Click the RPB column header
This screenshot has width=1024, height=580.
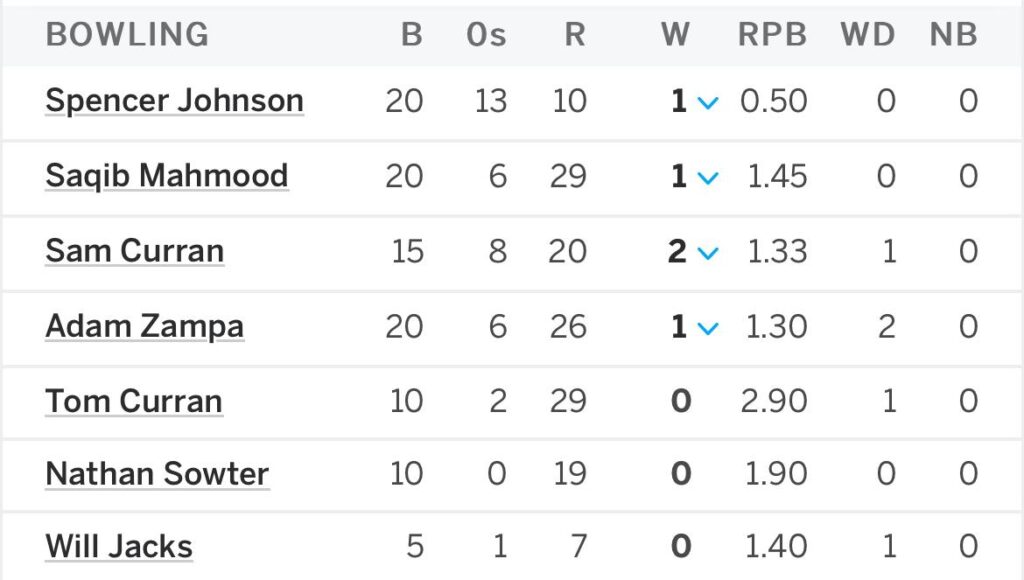click(772, 35)
